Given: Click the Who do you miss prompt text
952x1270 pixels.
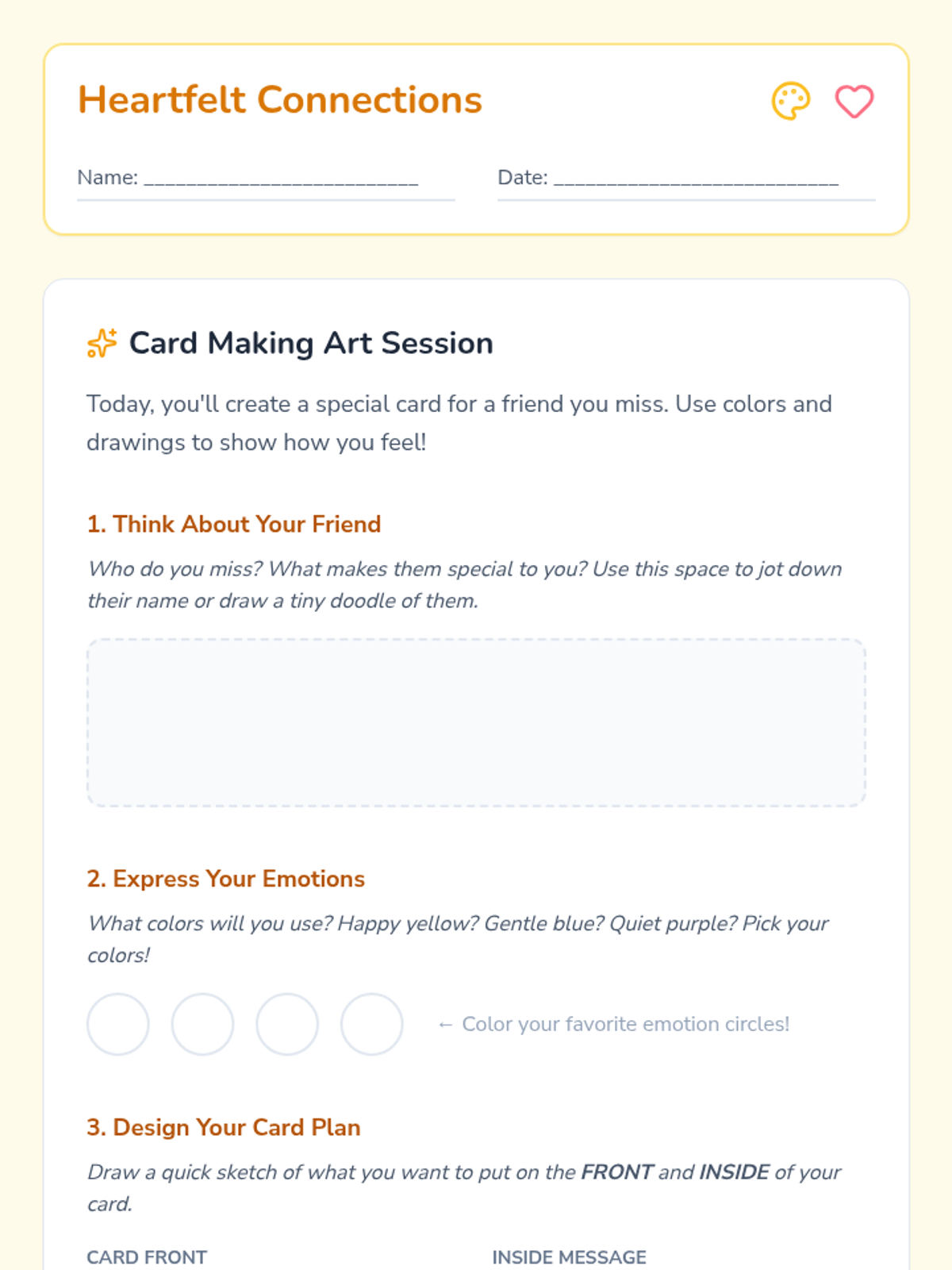Looking at the screenshot, I should 465,585.
